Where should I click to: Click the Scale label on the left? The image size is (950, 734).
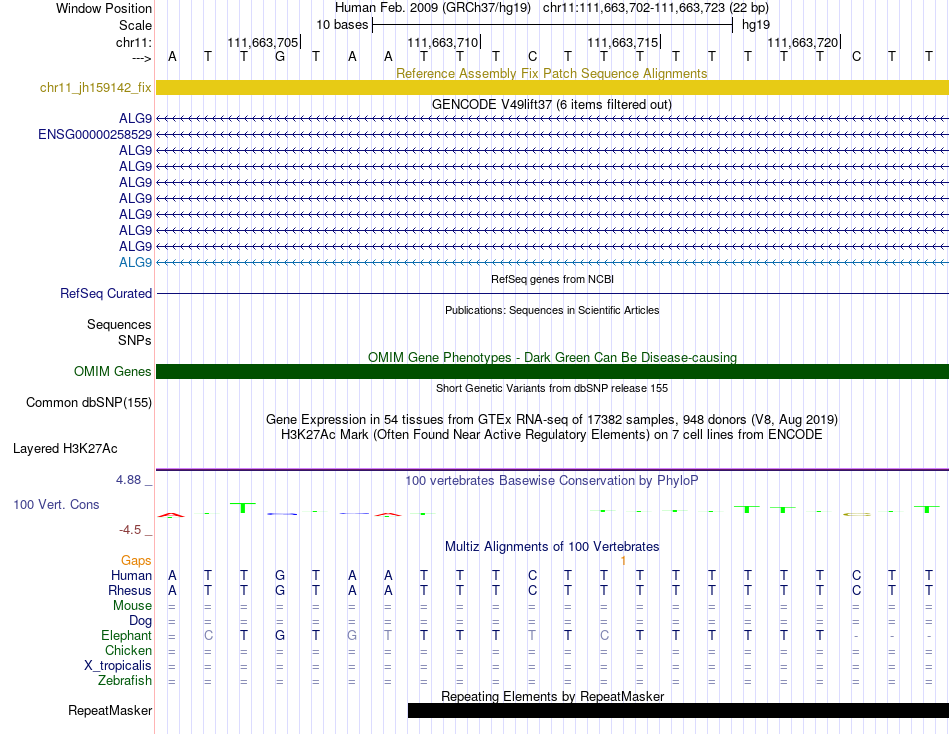click(x=135, y=25)
